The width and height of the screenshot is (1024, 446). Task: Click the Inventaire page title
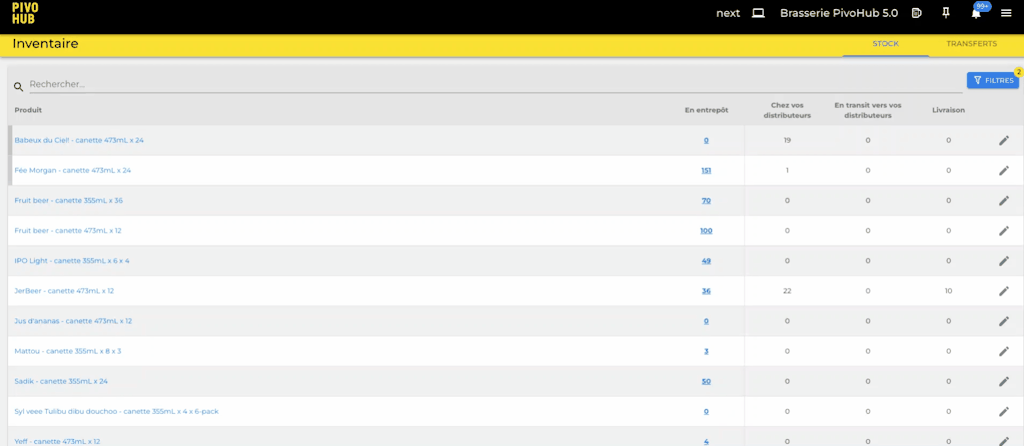pyautogui.click(x=46, y=44)
